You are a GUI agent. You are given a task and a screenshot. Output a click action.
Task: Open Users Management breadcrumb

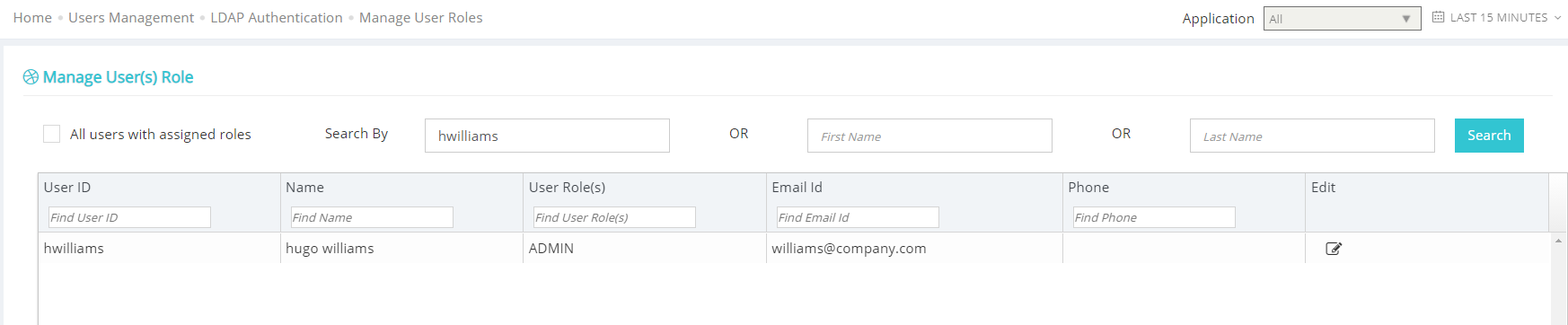click(x=131, y=18)
